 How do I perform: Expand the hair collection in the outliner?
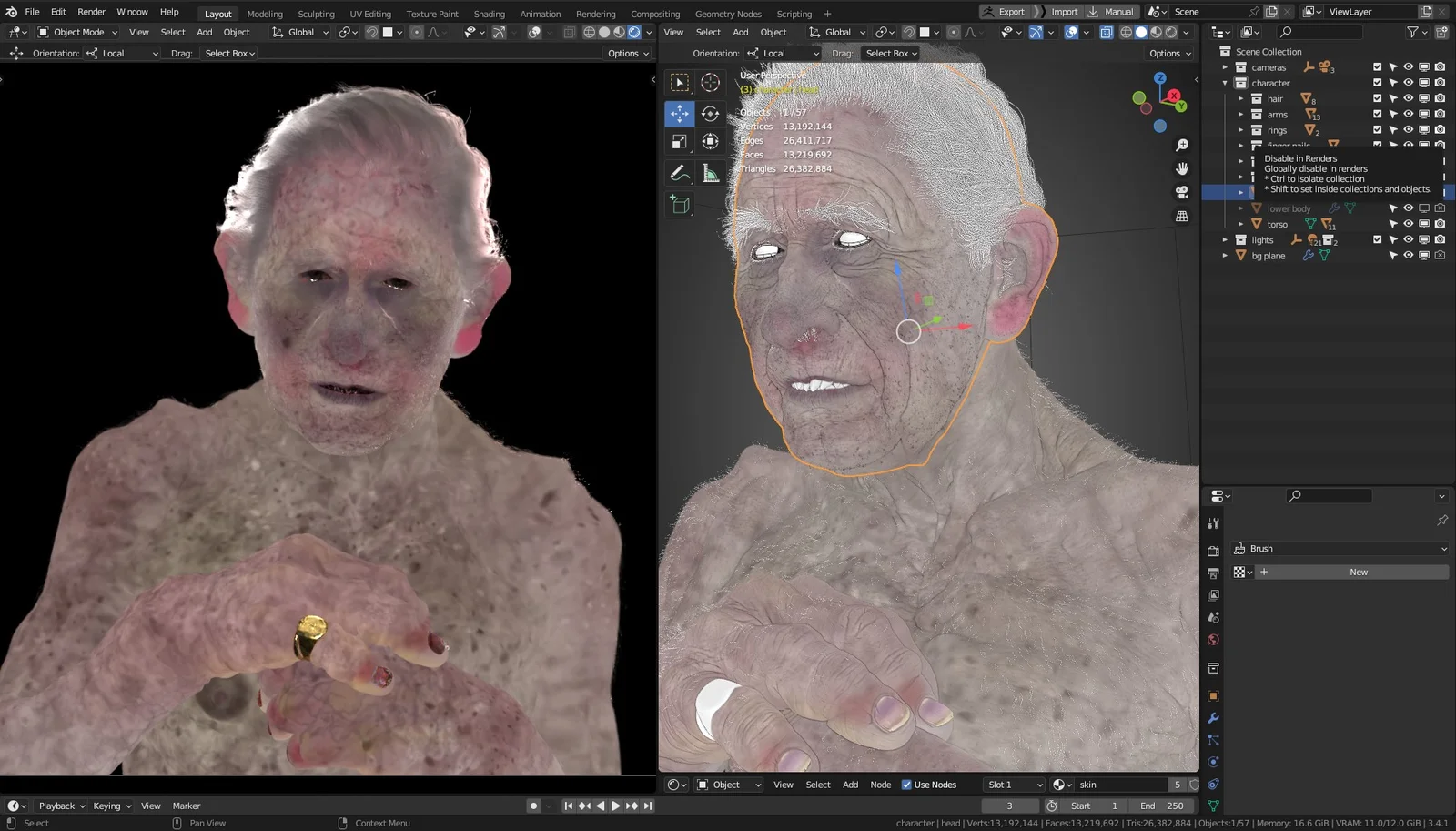[x=1241, y=98]
